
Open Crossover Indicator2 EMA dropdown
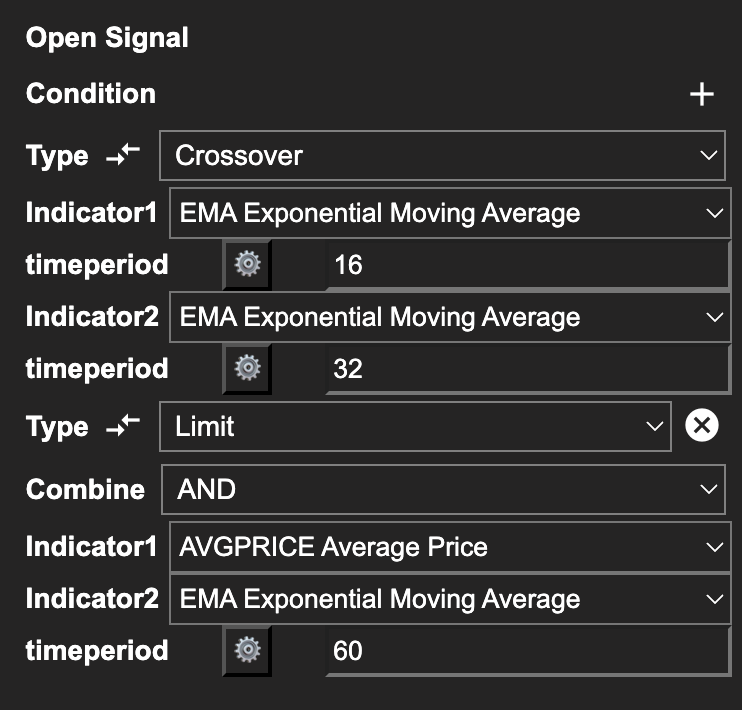(x=450, y=317)
